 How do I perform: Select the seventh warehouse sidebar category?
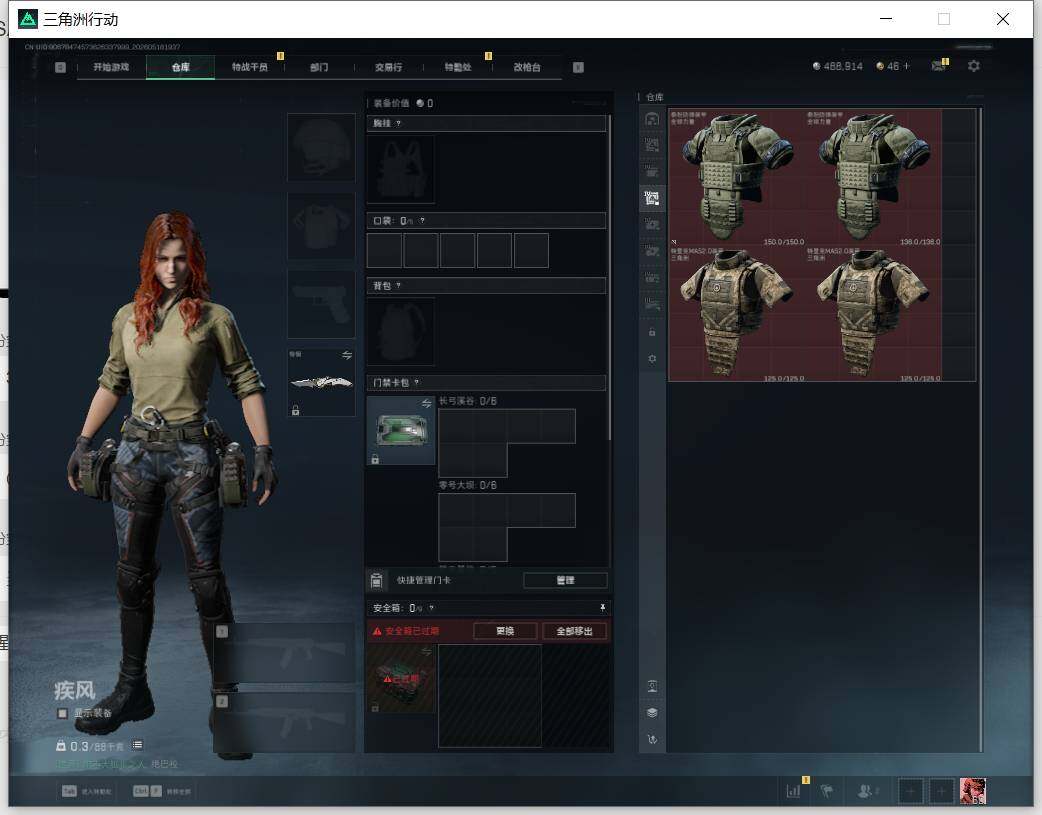652,278
